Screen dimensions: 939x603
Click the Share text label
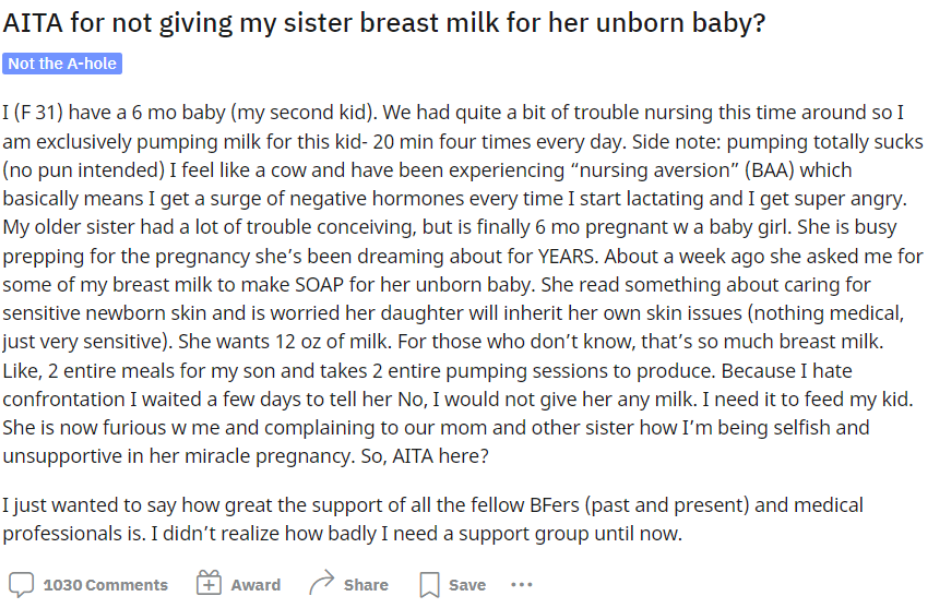[x=366, y=585]
